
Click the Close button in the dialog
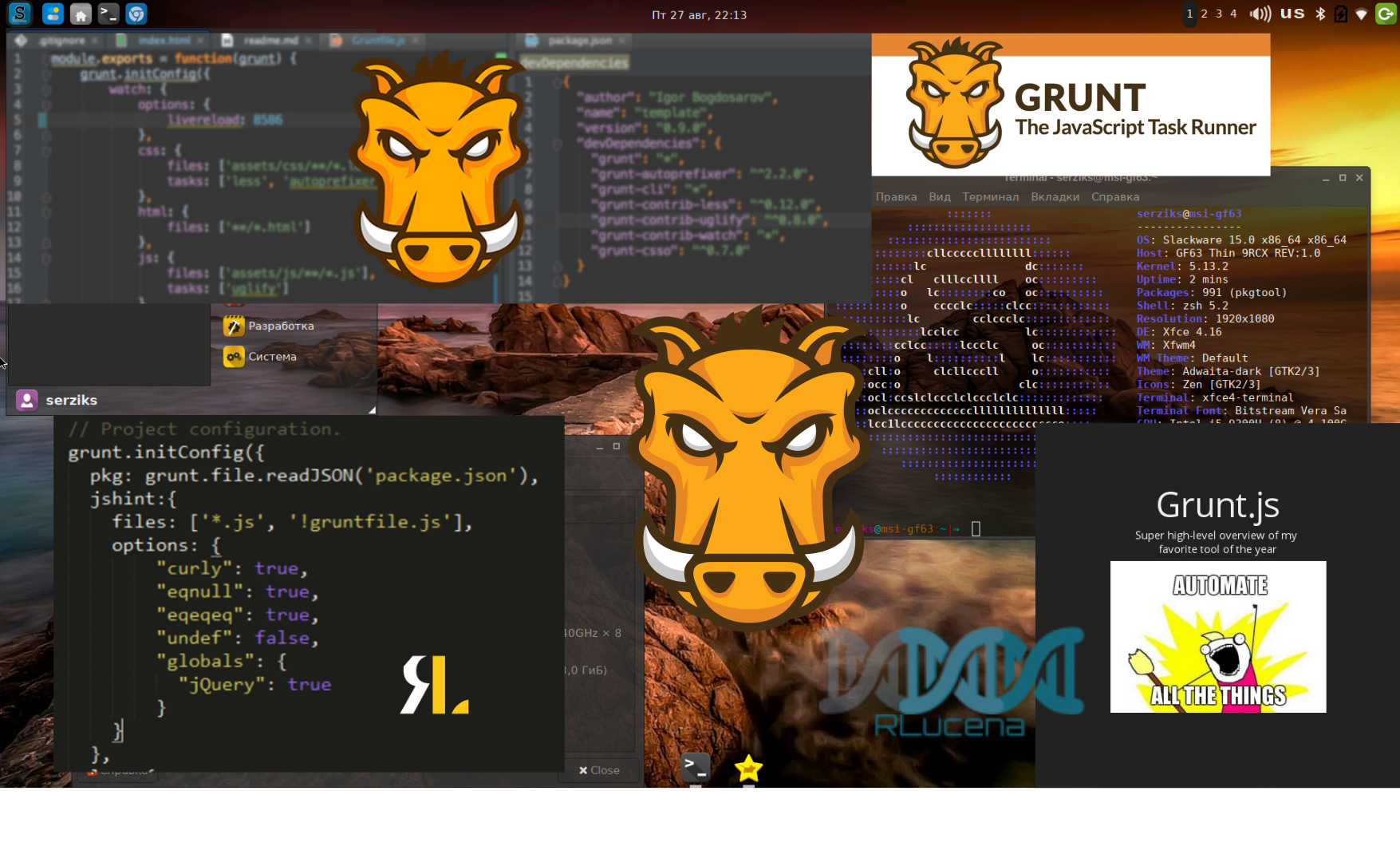coord(599,770)
